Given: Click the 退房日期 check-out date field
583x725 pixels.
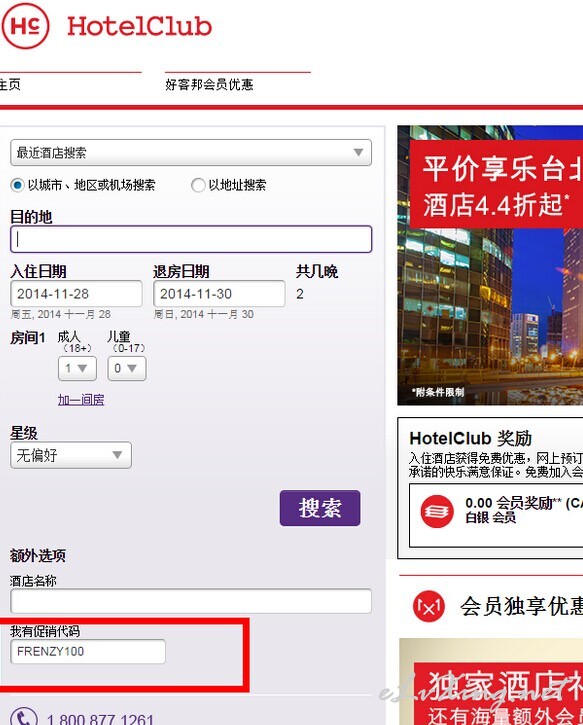Looking at the screenshot, I should [219, 294].
